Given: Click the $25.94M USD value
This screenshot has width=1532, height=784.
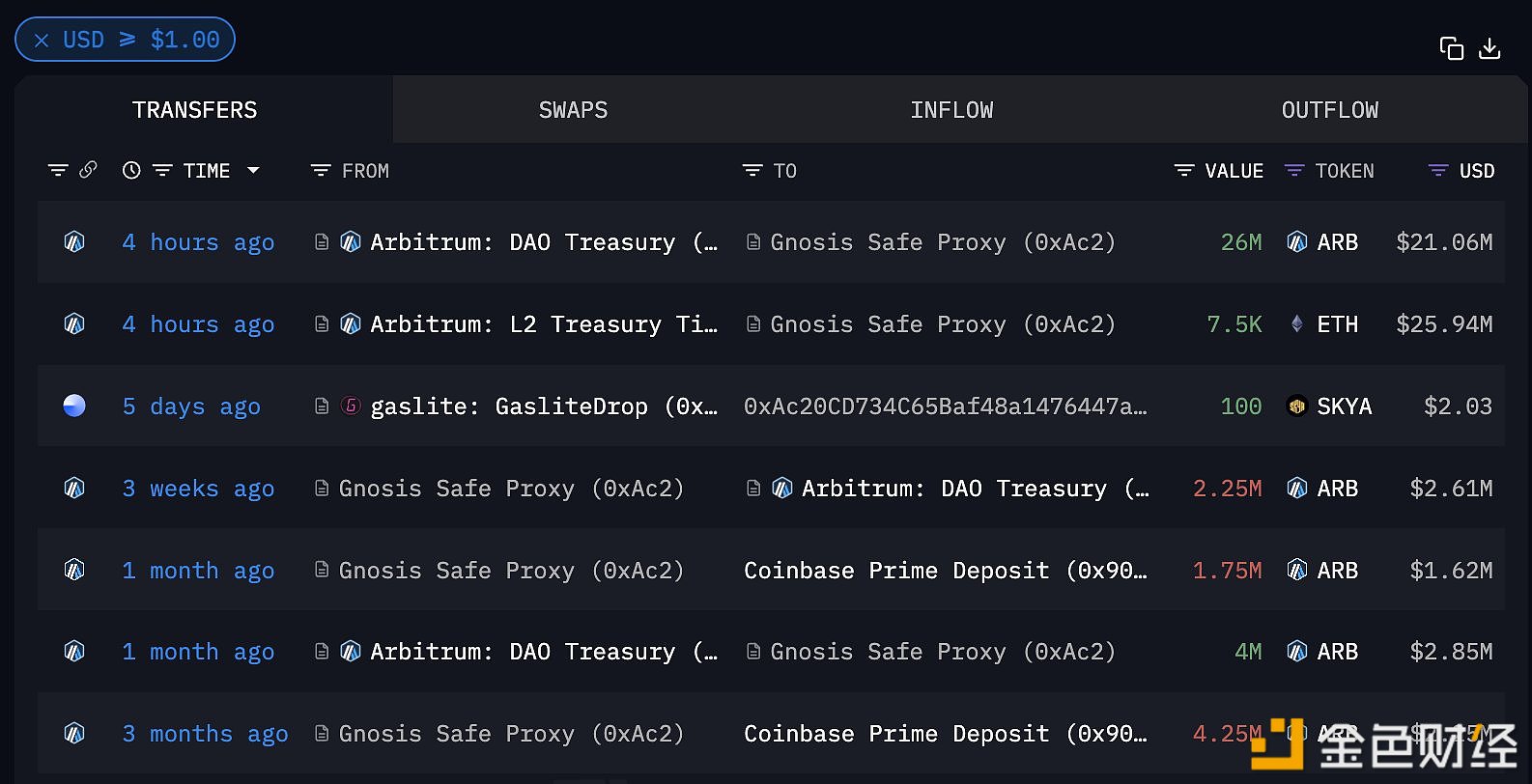Looking at the screenshot, I should [x=1444, y=324].
